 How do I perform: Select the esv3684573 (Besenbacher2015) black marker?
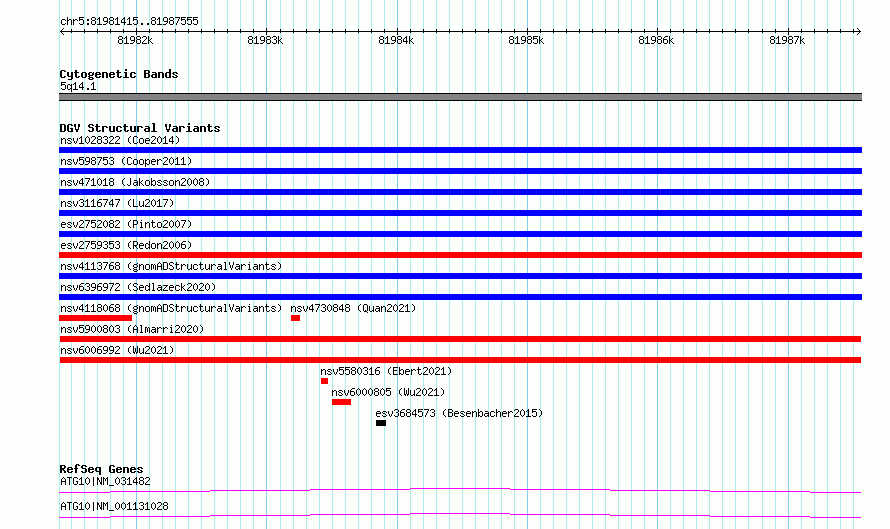[x=381, y=423]
